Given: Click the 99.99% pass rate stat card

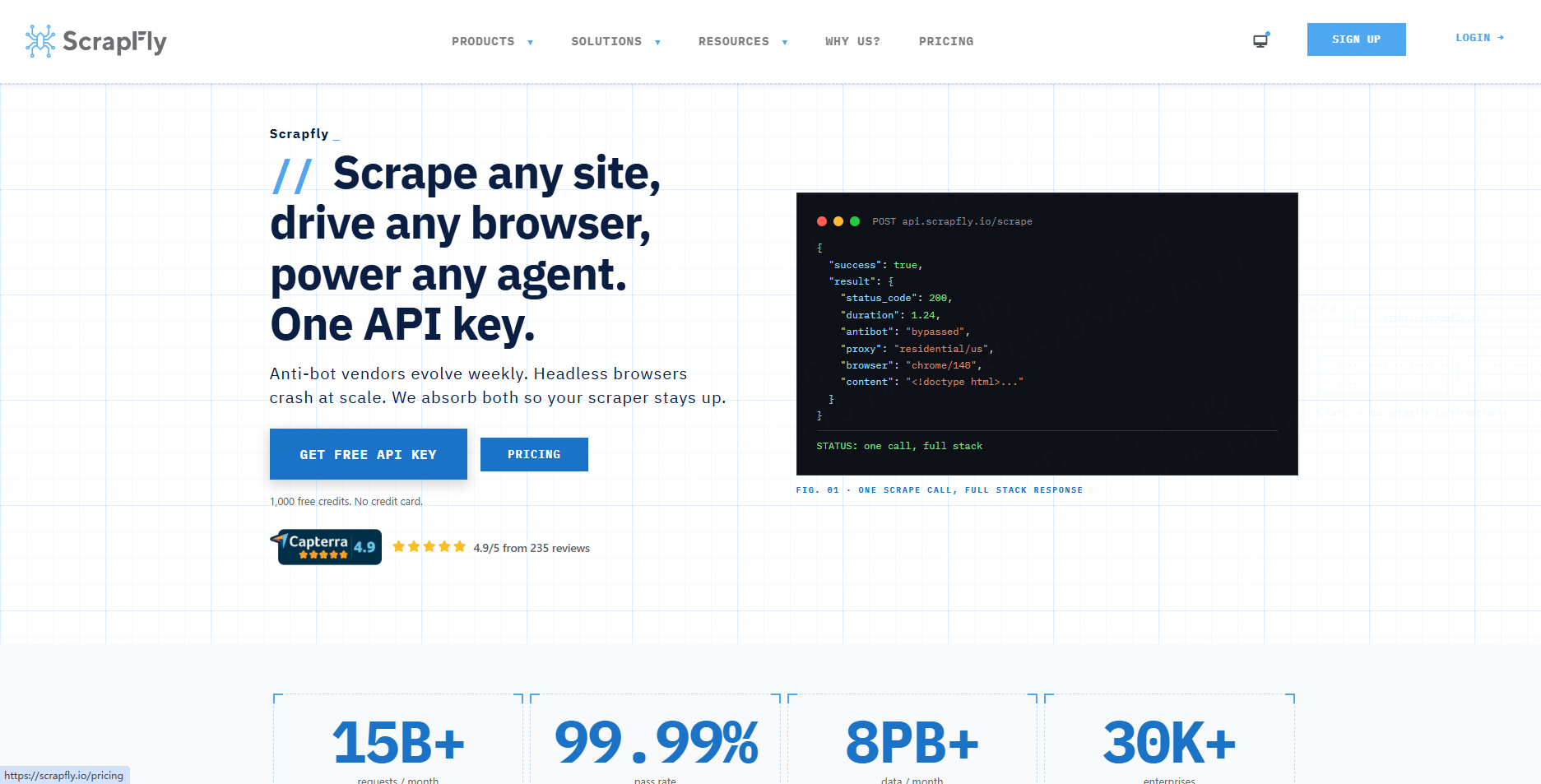Looking at the screenshot, I should click(x=656, y=739).
